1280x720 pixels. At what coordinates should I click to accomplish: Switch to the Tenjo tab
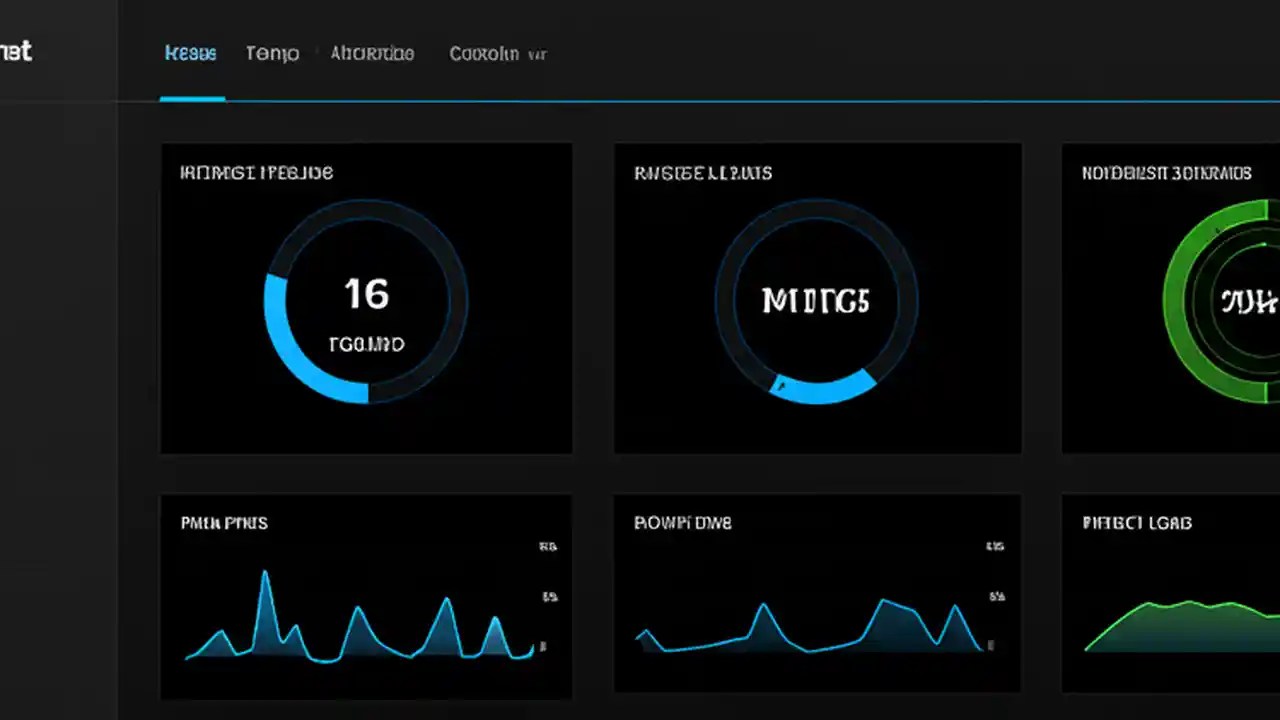271,53
